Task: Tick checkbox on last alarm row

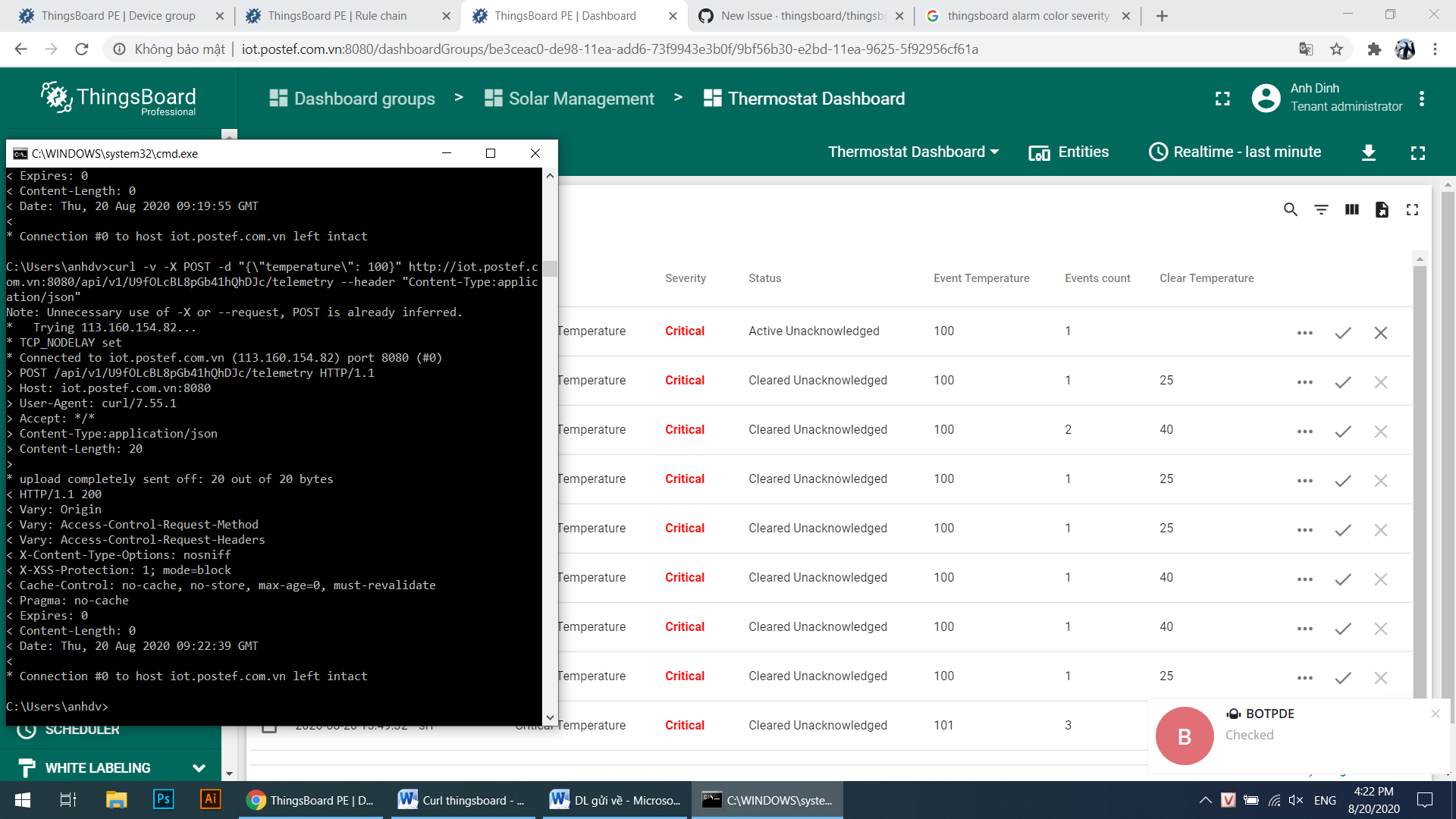Action: [x=268, y=727]
